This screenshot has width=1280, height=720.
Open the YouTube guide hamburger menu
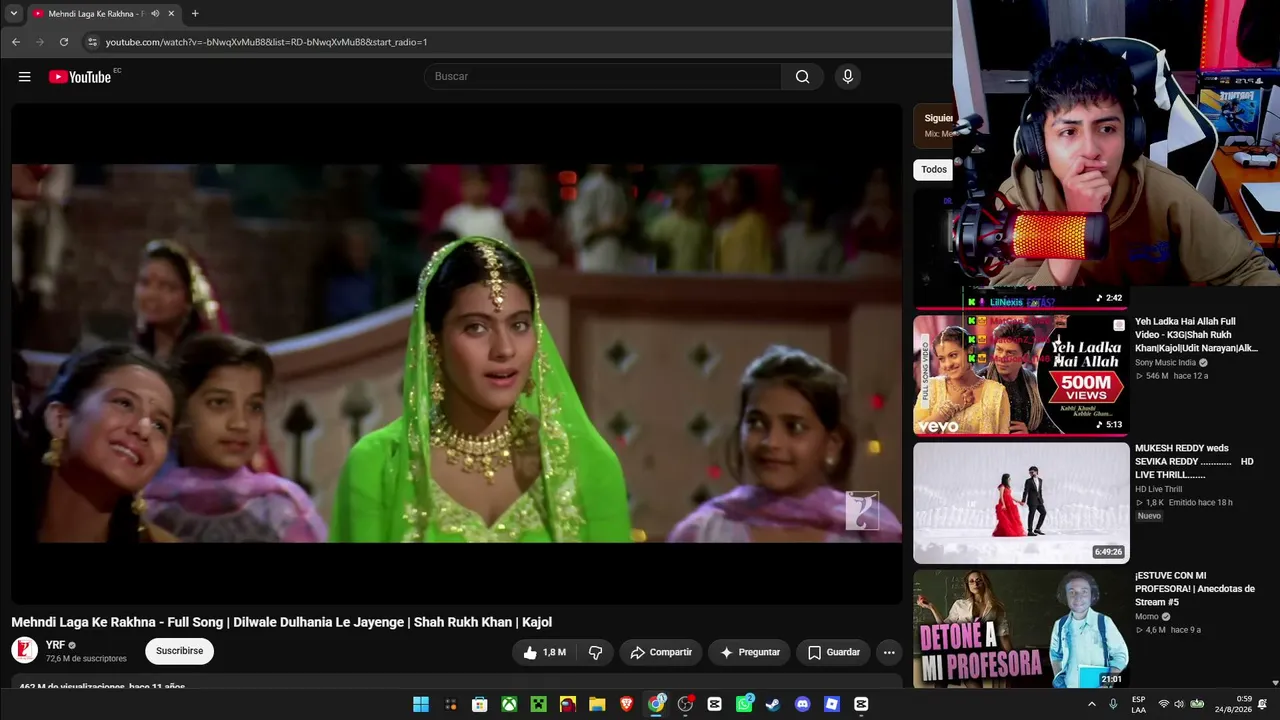[x=25, y=77]
